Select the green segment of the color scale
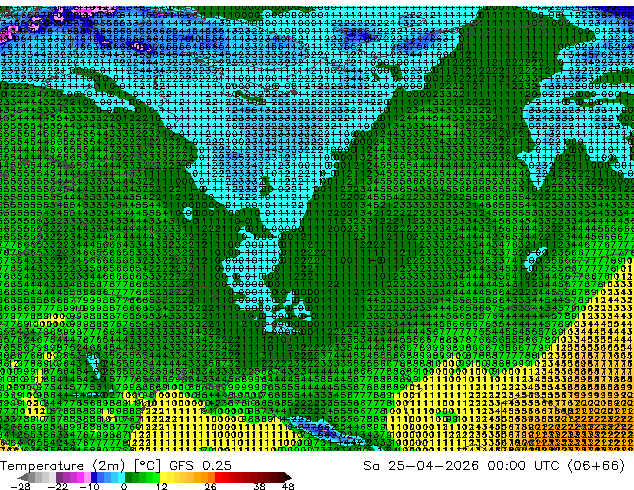 (142, 477)
